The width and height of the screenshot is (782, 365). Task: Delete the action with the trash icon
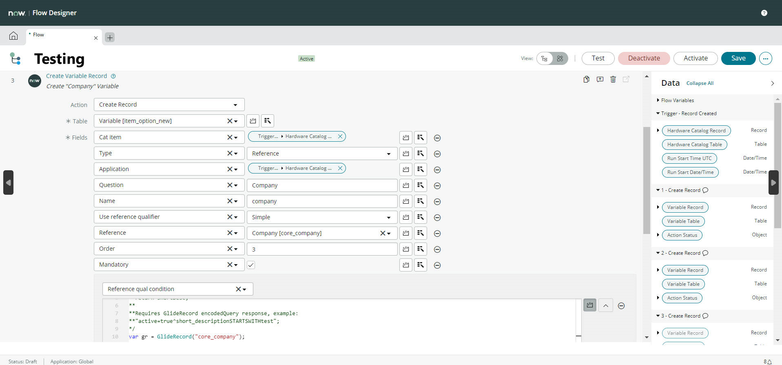click(x=613, y=79)
